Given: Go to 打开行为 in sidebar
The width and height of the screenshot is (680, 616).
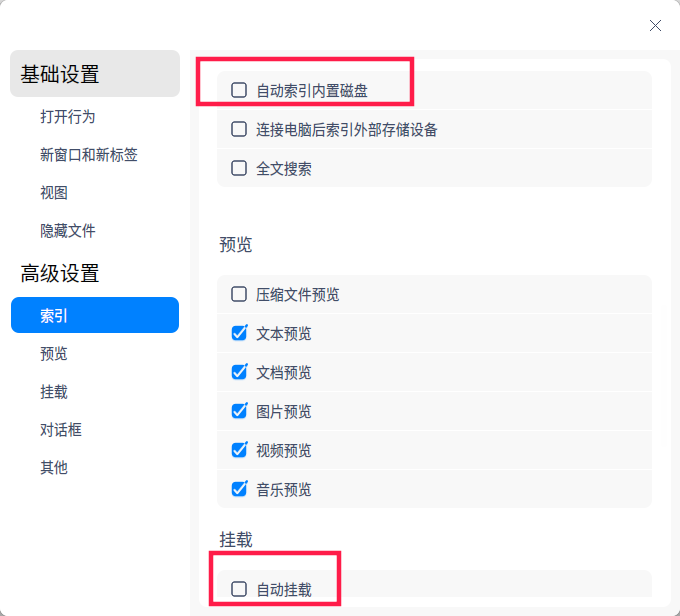Looking at the screenshot, I should coord(68,117).
